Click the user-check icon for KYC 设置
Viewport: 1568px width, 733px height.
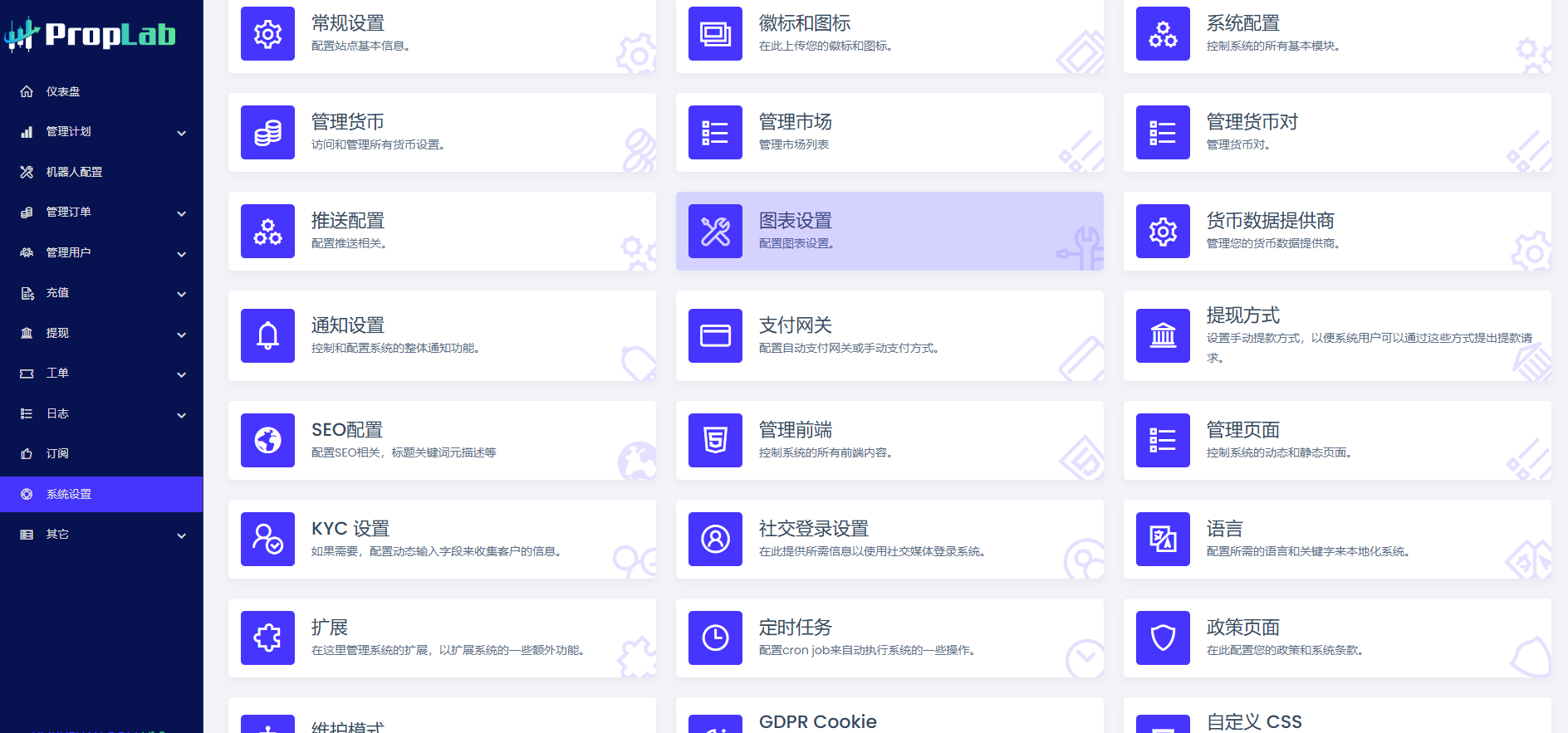[267, 540]
